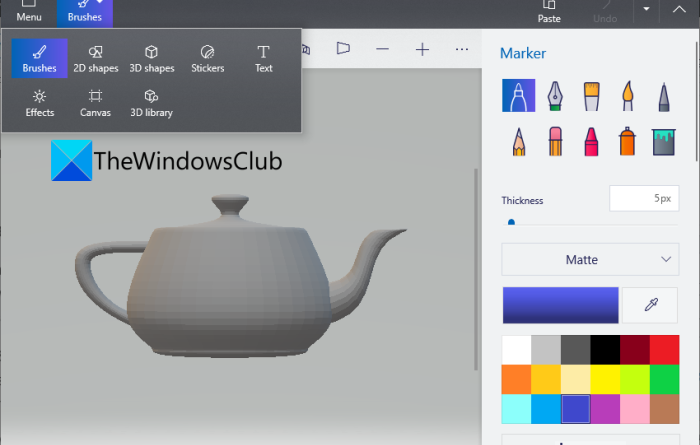
Task: Pick the black color swatch
Action: point(605,350)
